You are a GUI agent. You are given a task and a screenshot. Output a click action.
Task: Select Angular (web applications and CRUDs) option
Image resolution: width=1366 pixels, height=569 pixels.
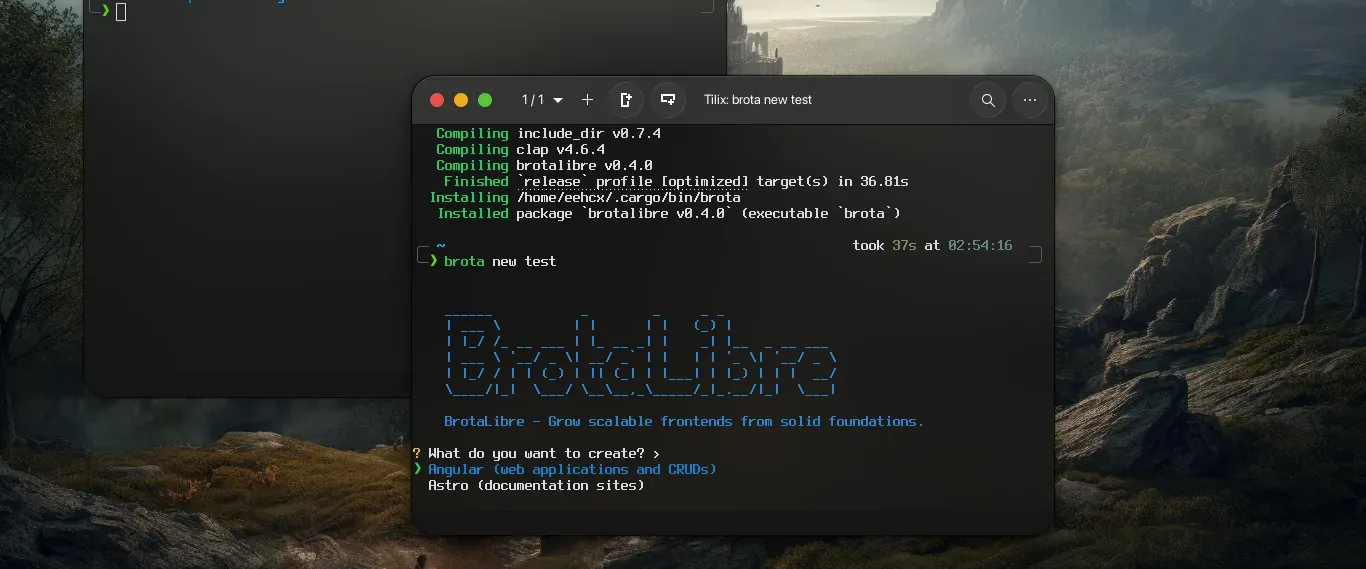[572, 469]
